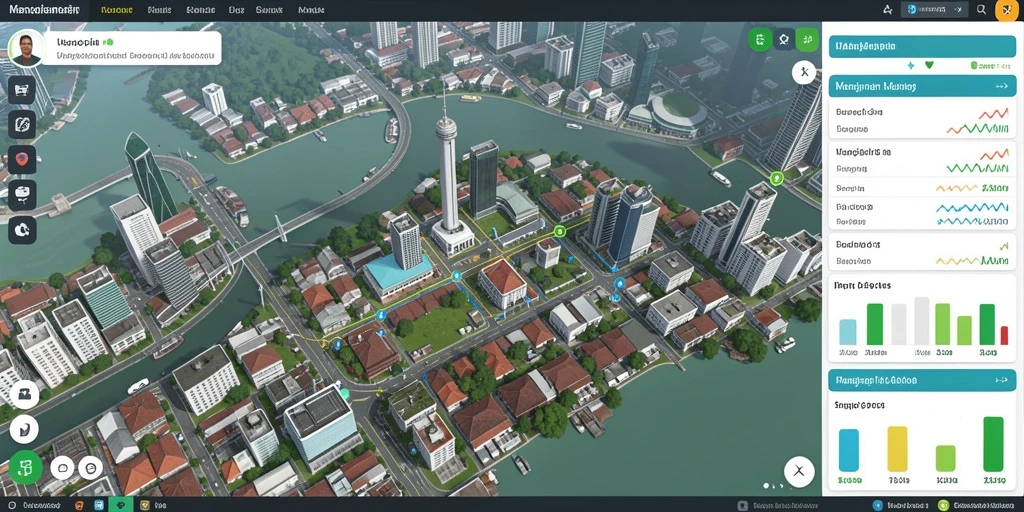This screenshot has height=512, width=1024.
Task: Click the magnifier search icon in top bar
Action: (981, 10)
